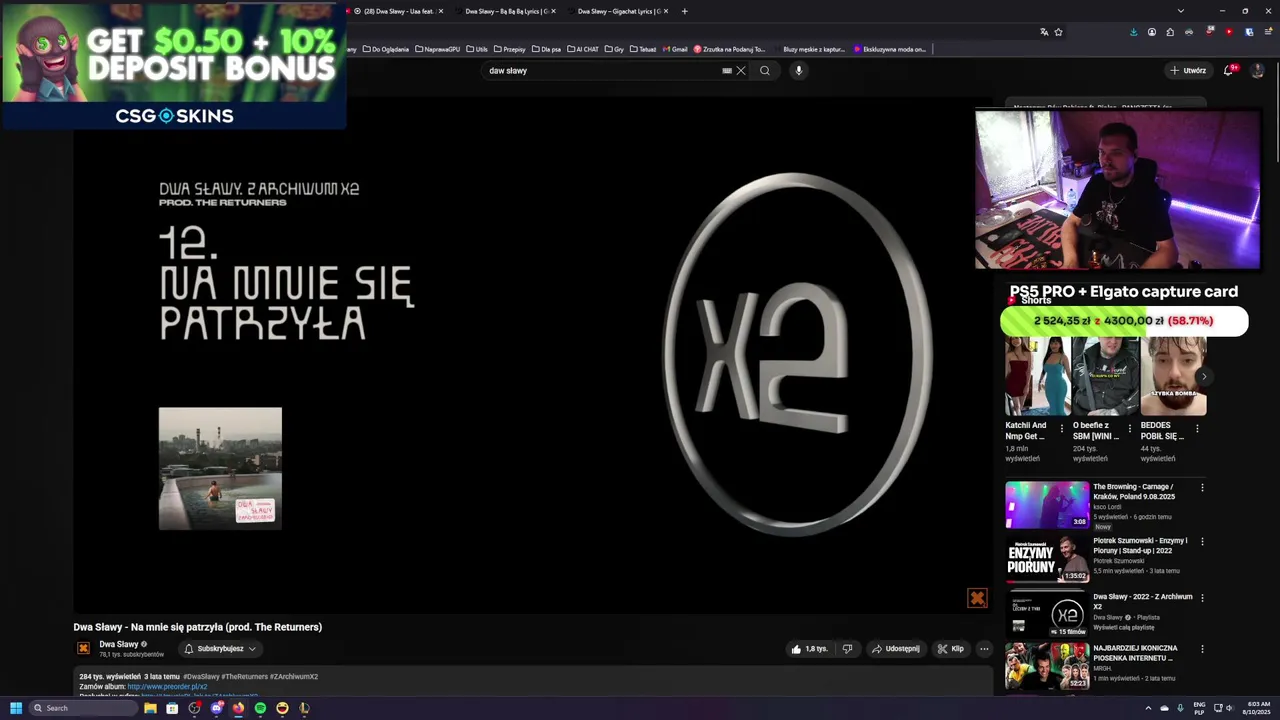Open the account avatar menu
Image resolution: width=1280 pixels, height=720 pixels.
pyautogui.click(x=1258, y=70)
